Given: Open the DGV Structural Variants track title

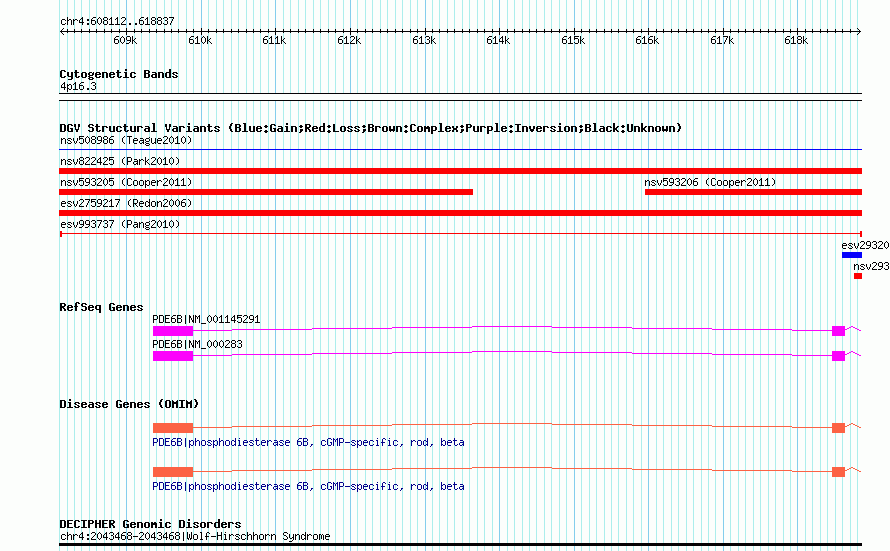Looking at the screenshot, I should [x=371, y=128].
